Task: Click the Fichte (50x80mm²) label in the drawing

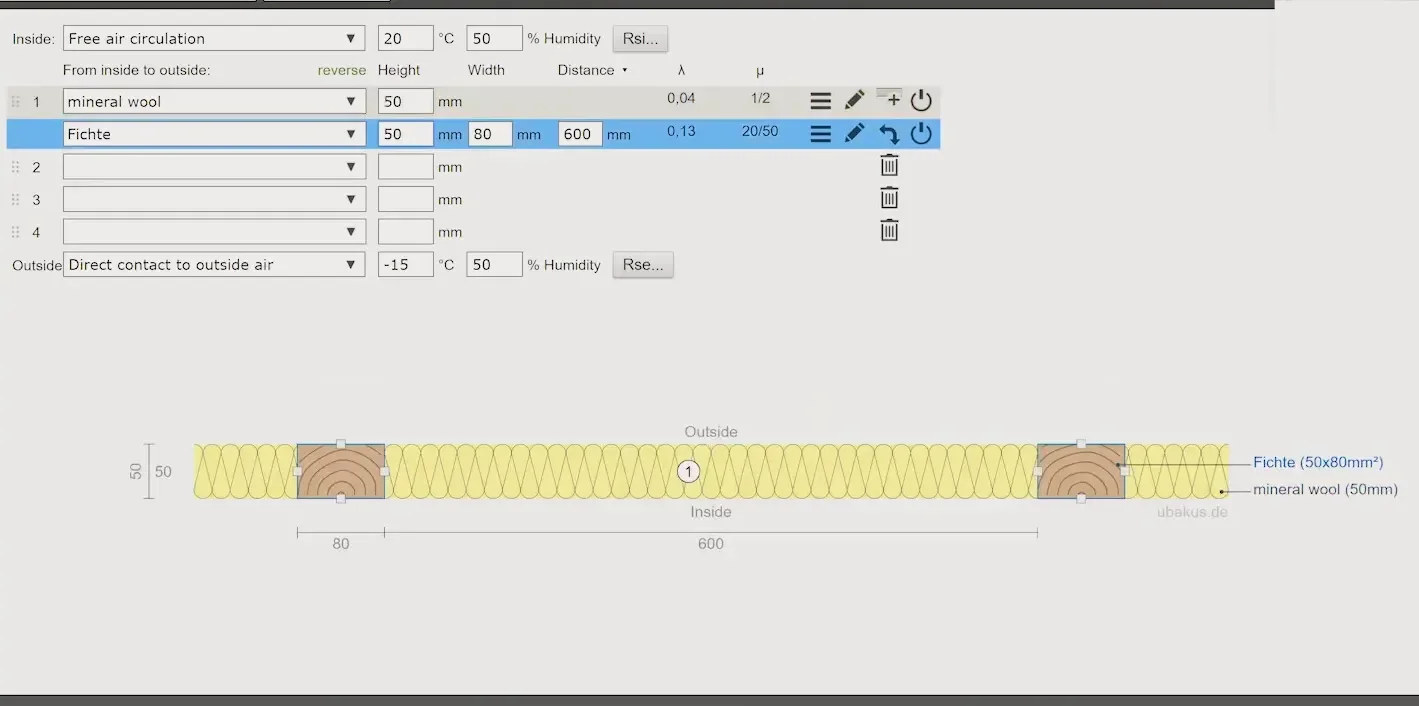Action: coord(1317,462)
